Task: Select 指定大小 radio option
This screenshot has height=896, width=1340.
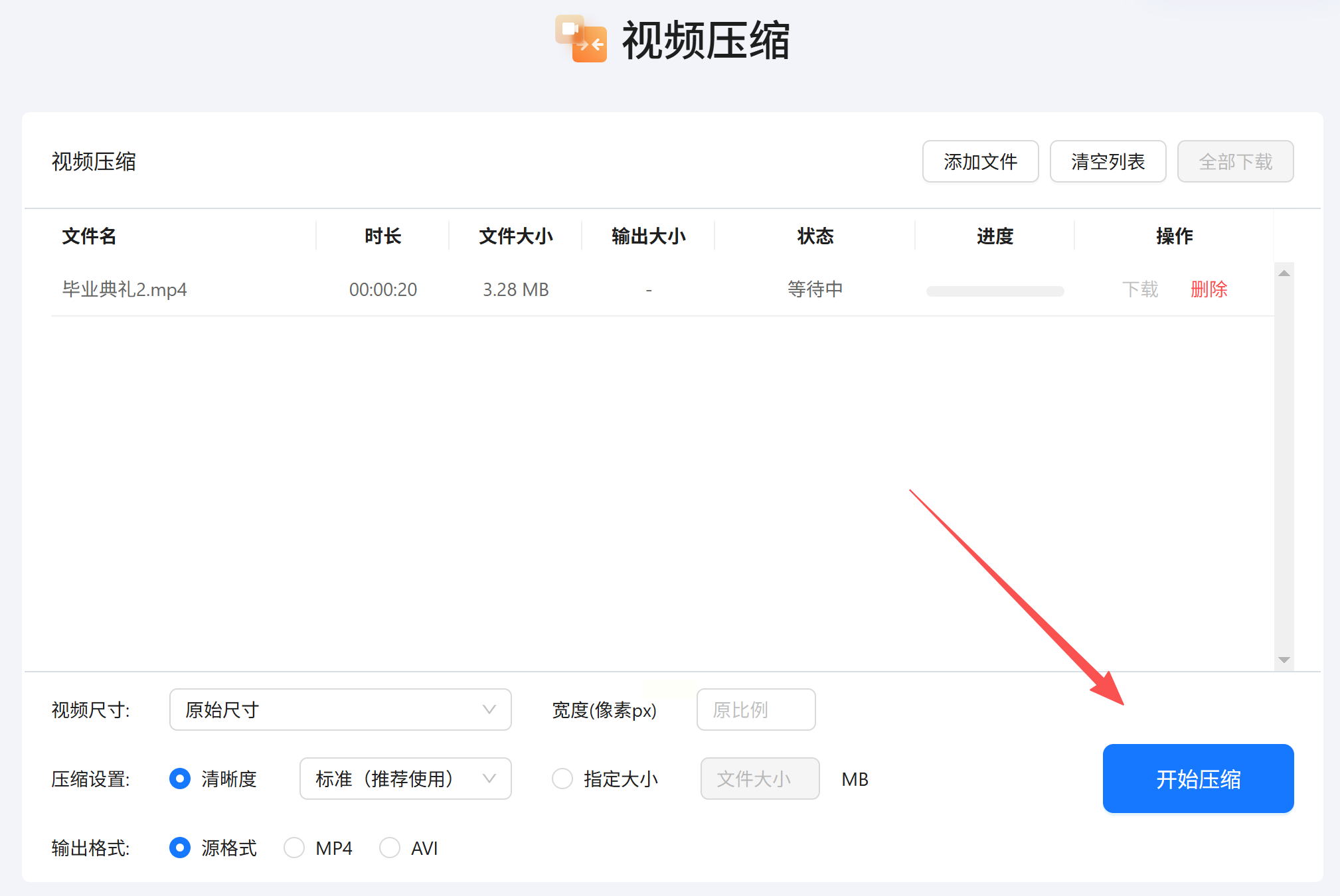Action: click(x=562, y=779)
